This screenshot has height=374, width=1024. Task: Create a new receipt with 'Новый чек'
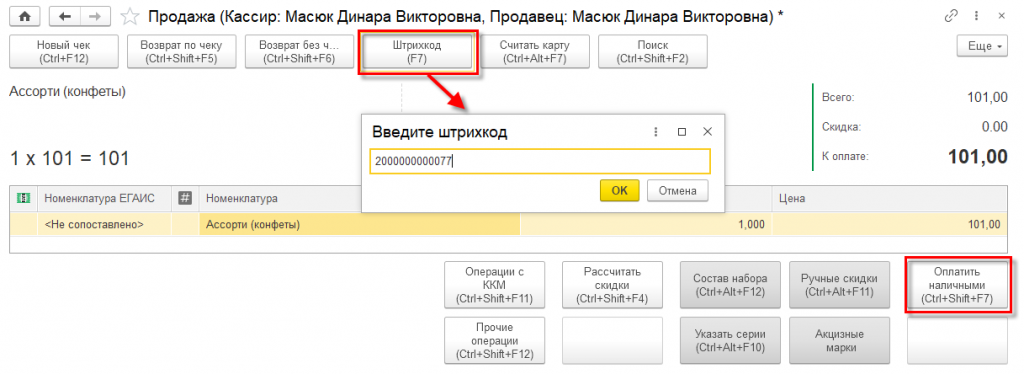[63, 52]
